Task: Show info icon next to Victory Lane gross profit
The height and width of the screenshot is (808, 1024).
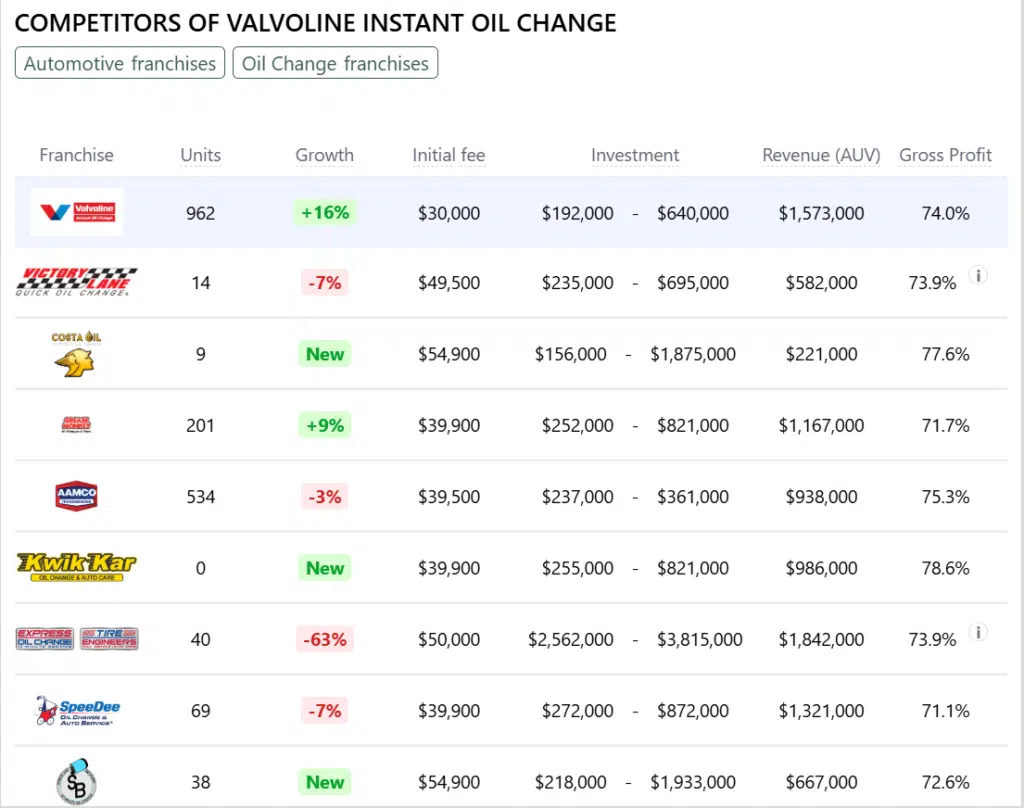Action: click(978, 275)
